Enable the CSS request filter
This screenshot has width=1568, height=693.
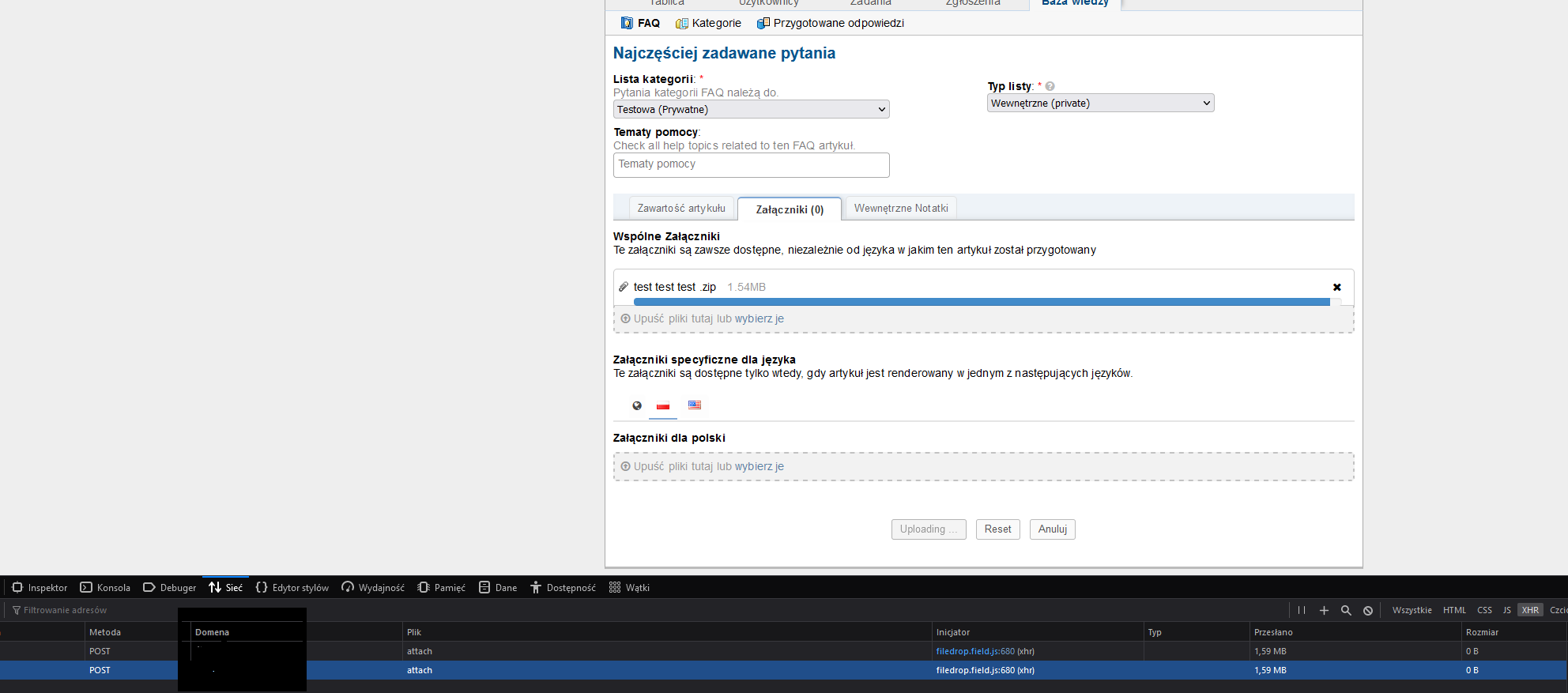tap(1484, 610)
